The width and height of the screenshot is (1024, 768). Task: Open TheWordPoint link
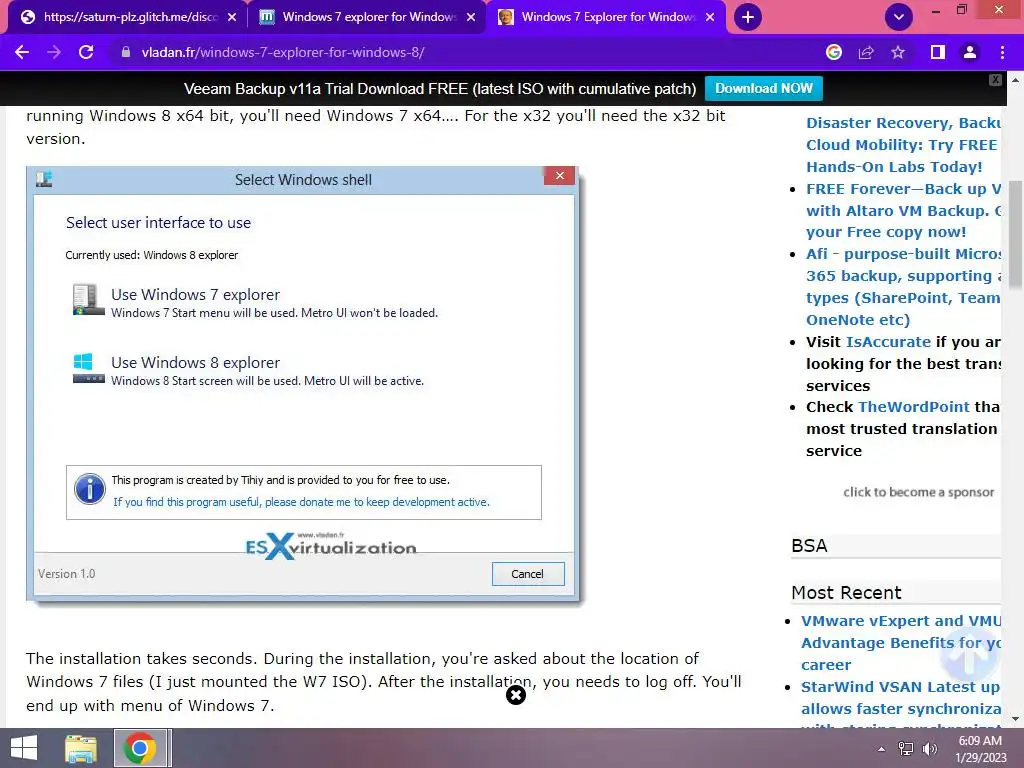tap(914, 406)
